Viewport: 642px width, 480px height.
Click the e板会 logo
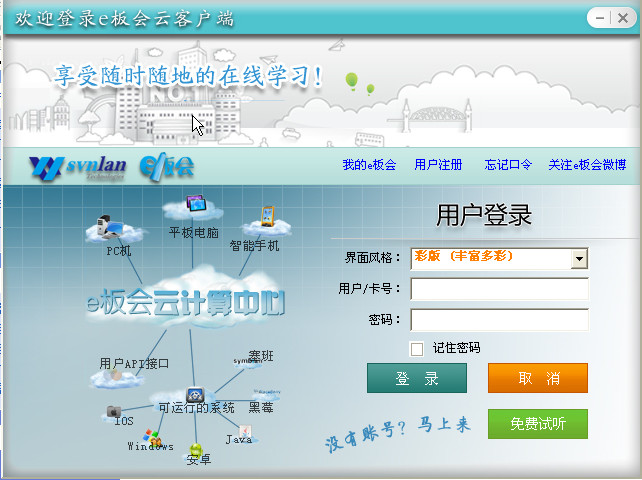167,167
